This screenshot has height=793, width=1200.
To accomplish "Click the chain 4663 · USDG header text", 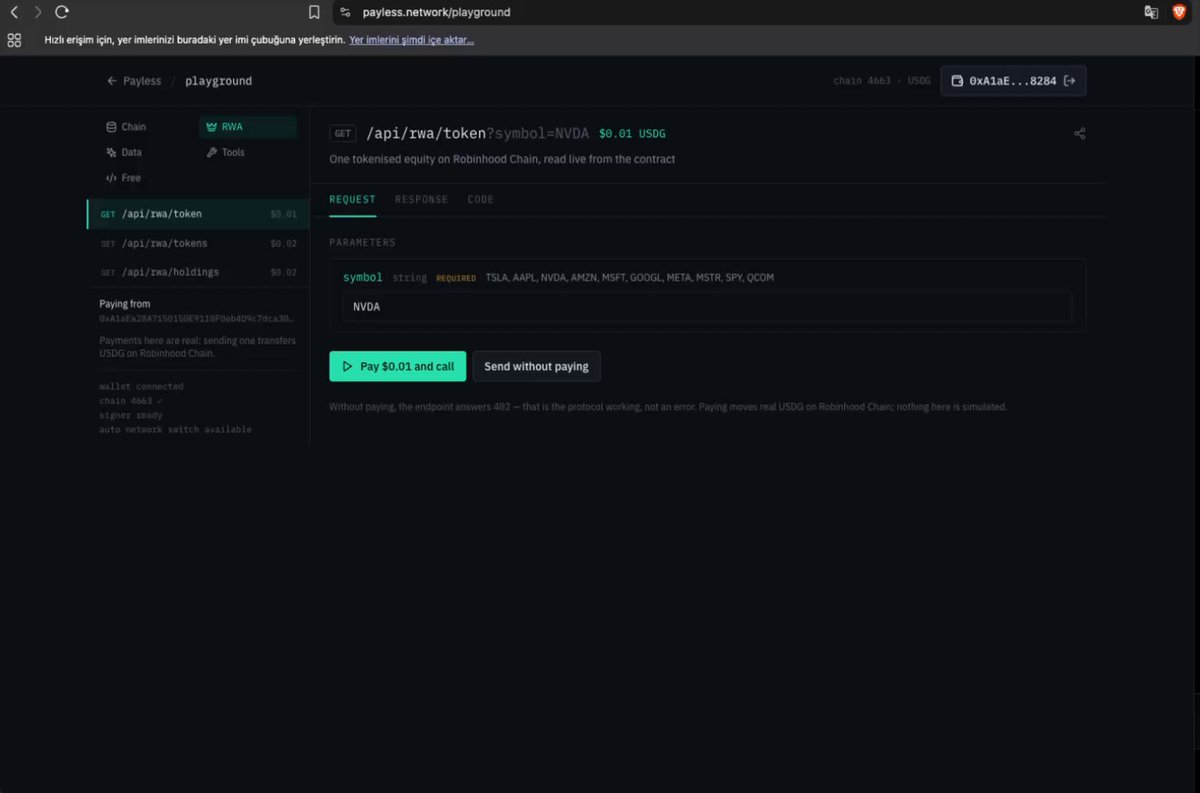I will click(x=882, y=81).
